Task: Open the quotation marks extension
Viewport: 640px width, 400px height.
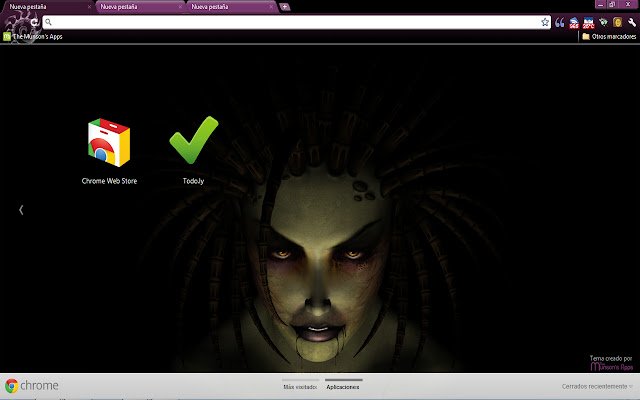Action: (560, 22)
